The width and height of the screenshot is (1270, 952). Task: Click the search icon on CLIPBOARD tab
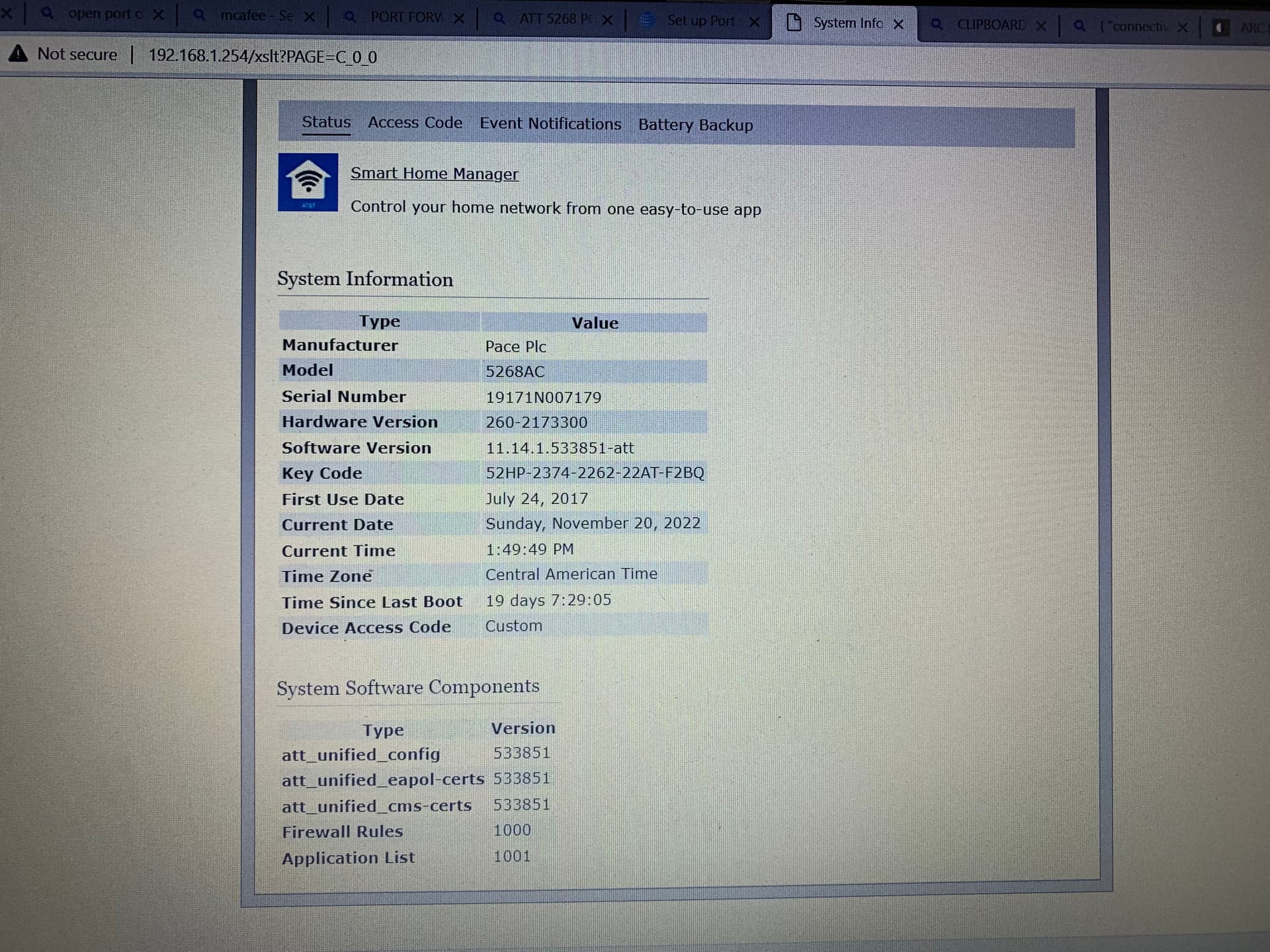937,24
